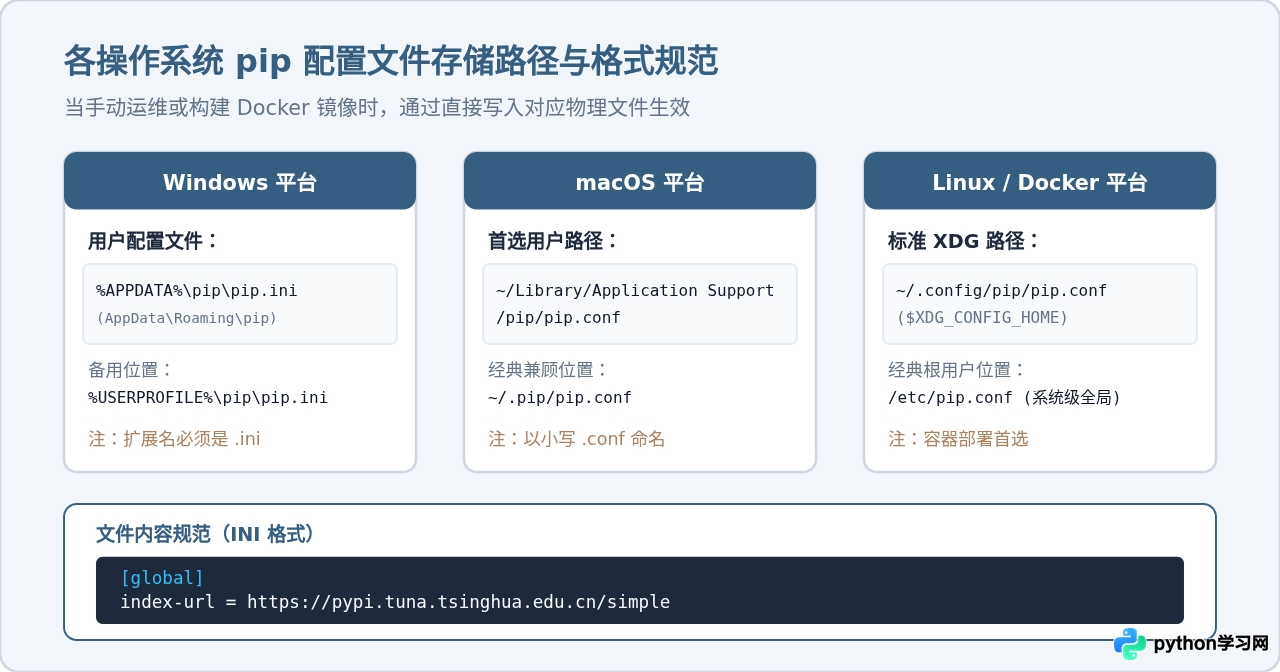This screenshot has width=1280, height=672.
Task: Click the ~/.pip/pip.conf path
Action: click(x=560, y=398)
